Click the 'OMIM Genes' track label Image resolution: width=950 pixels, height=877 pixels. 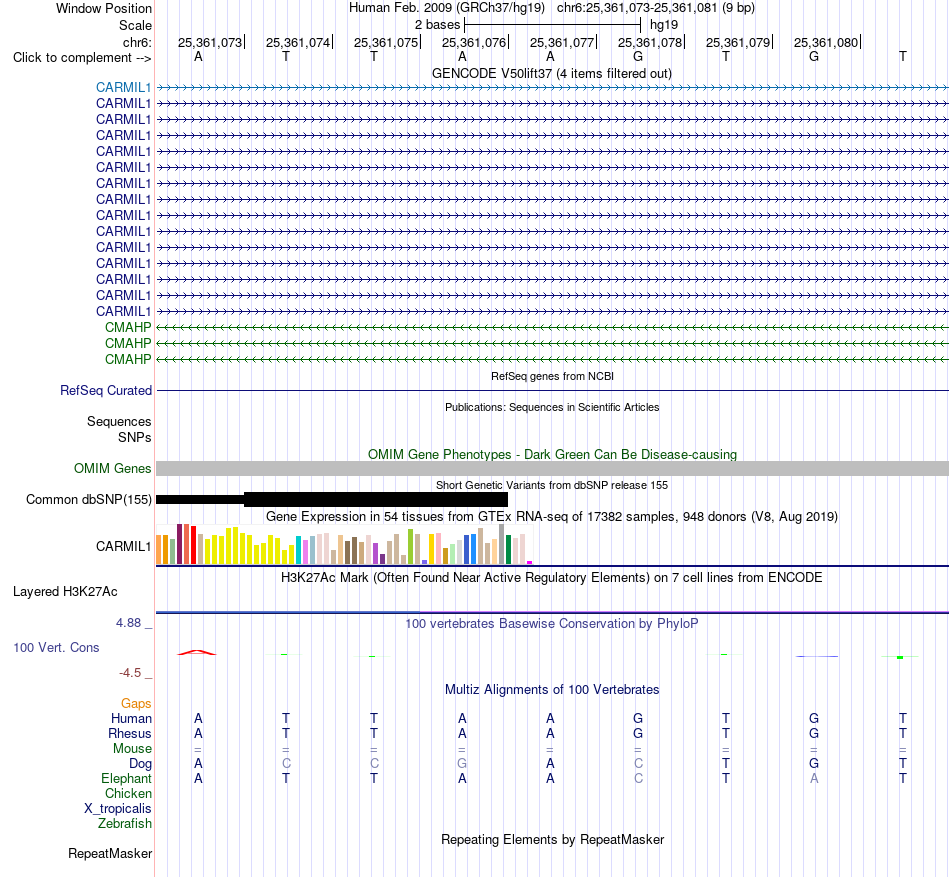click(x=113, y=468)
